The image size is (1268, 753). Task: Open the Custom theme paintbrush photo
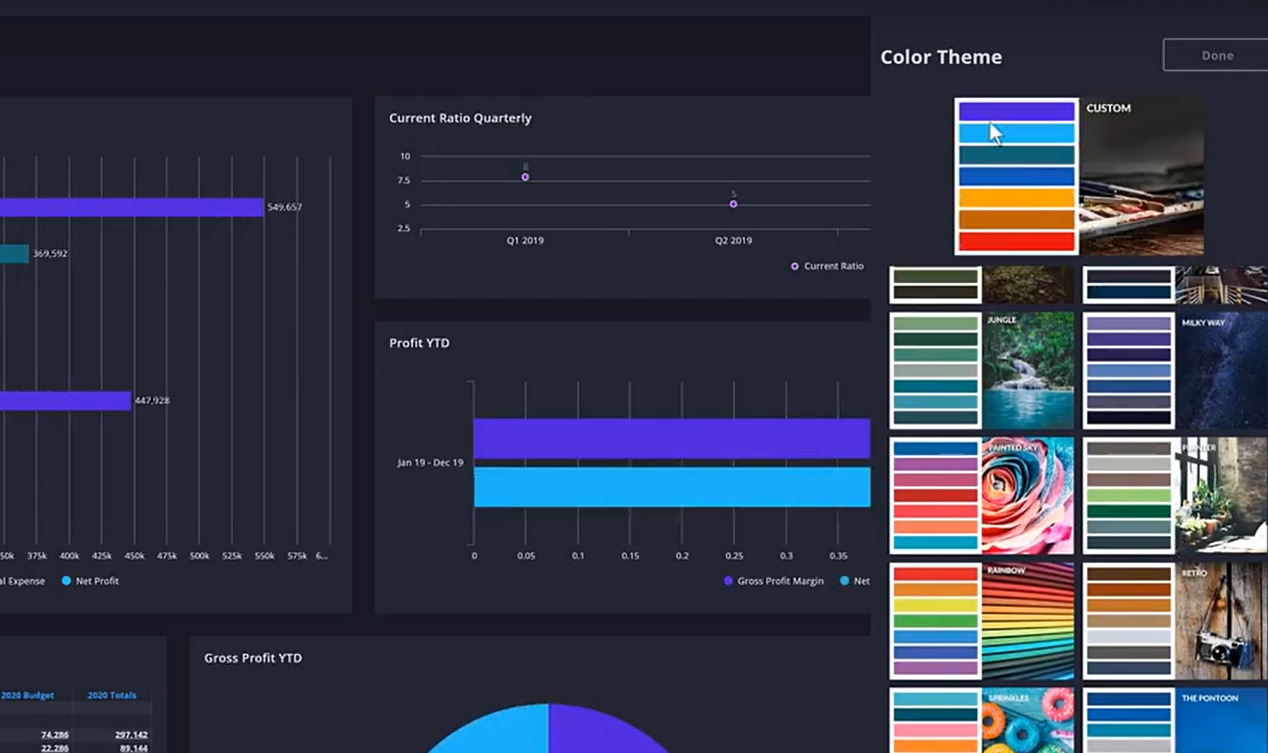tap(1141, 176)
